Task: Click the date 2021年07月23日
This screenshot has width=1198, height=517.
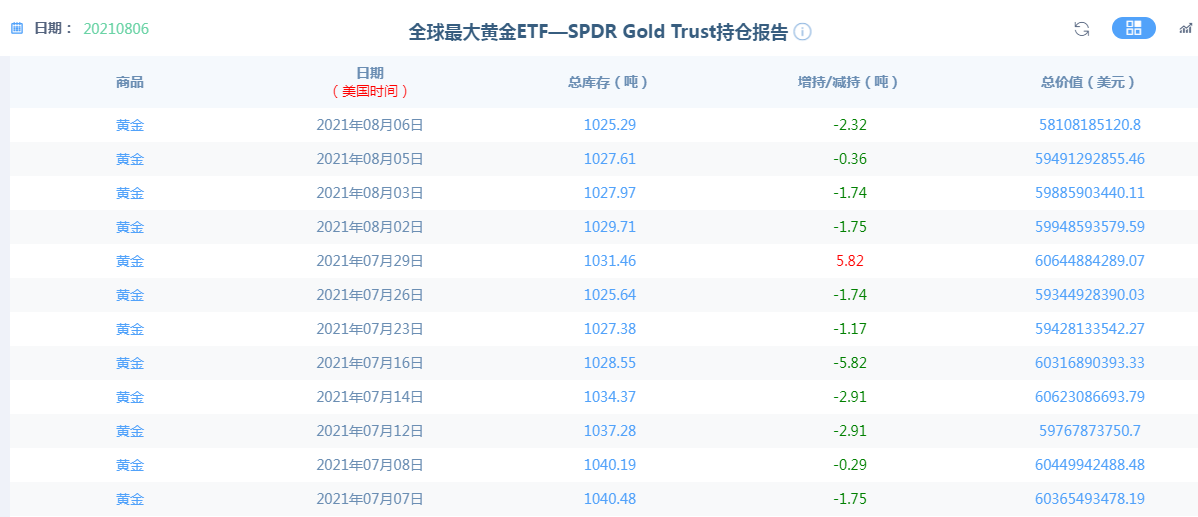Action: pos(370,329)
